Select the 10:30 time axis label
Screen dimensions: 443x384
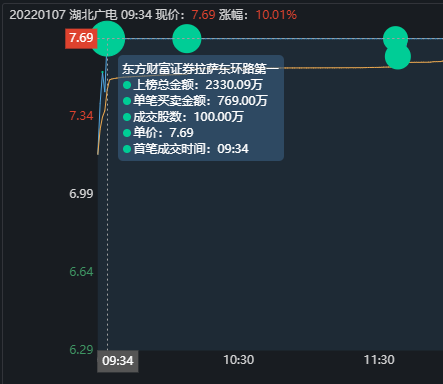[x=239, y=360]
